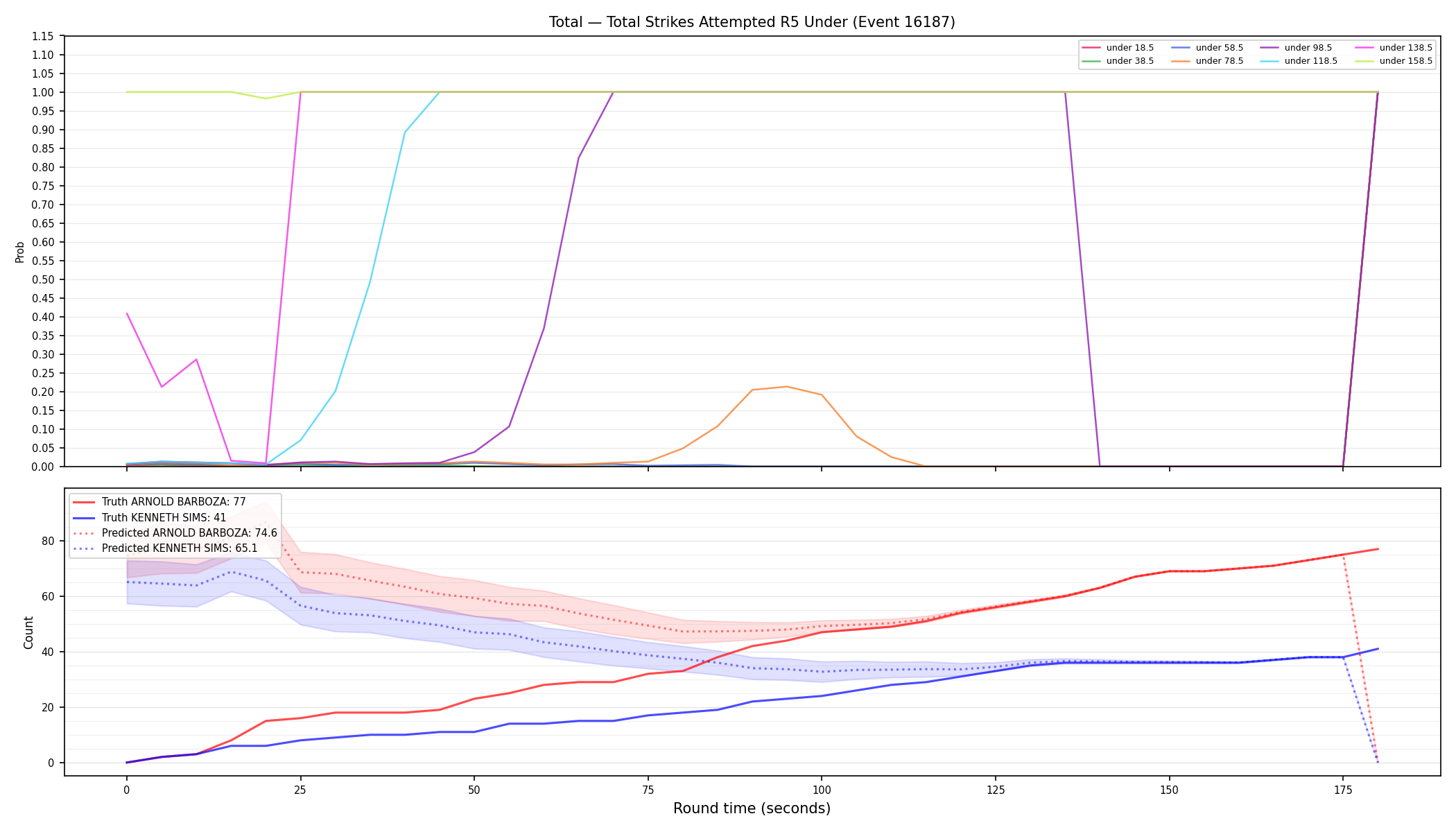This screenshot has width=1456, height=832.
Task: Select the "under 118.5" legend label
Action: click(x=1311, y=61)
